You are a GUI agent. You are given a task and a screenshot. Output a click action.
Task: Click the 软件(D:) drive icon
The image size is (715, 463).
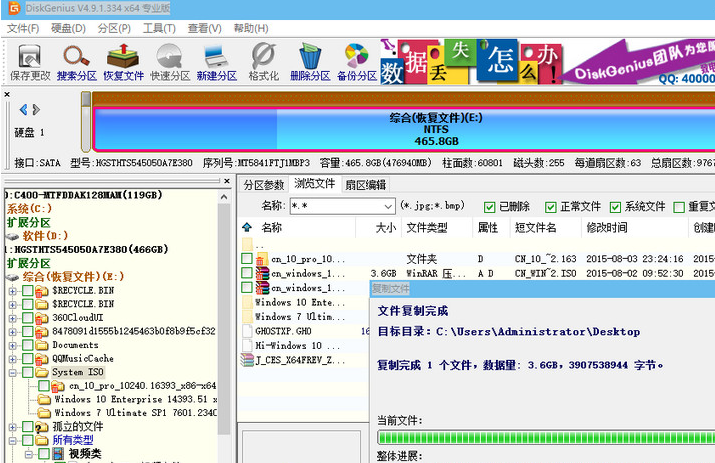tap(12, 236)
